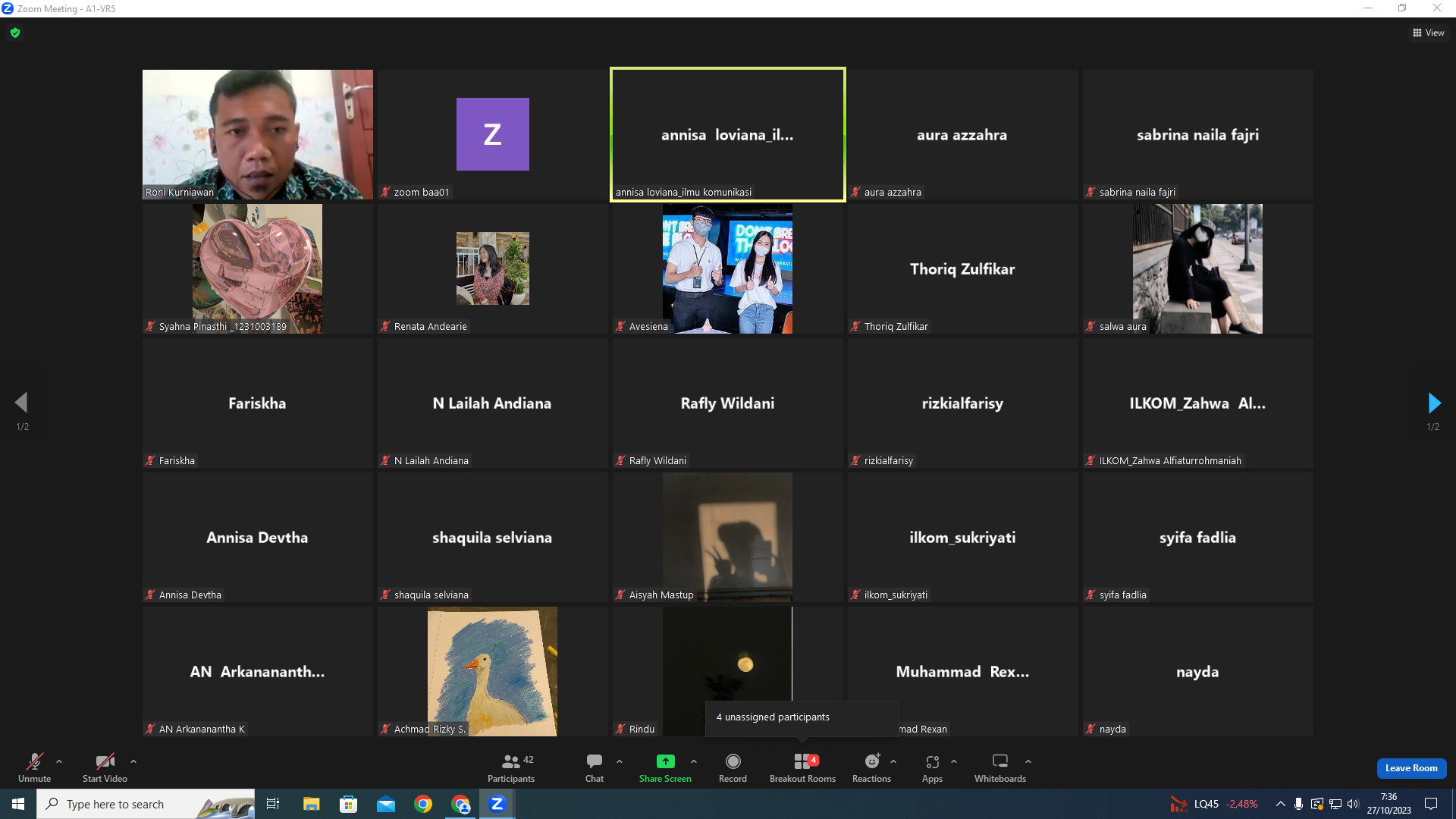Click the '4 unassigned participants' tooltip
Screen dimensions: 1456x819
(802, 717)
